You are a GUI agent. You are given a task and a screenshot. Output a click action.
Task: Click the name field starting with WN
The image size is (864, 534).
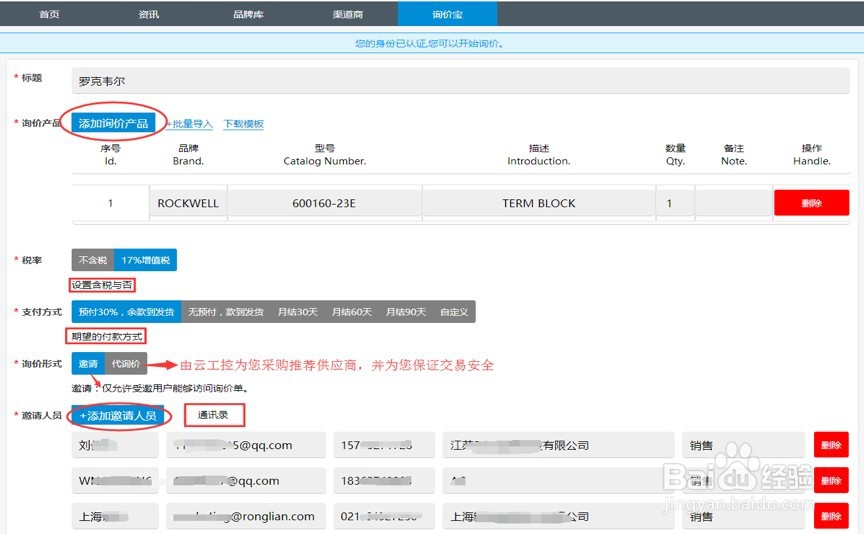pyautogui.click(x=115, y=481)
